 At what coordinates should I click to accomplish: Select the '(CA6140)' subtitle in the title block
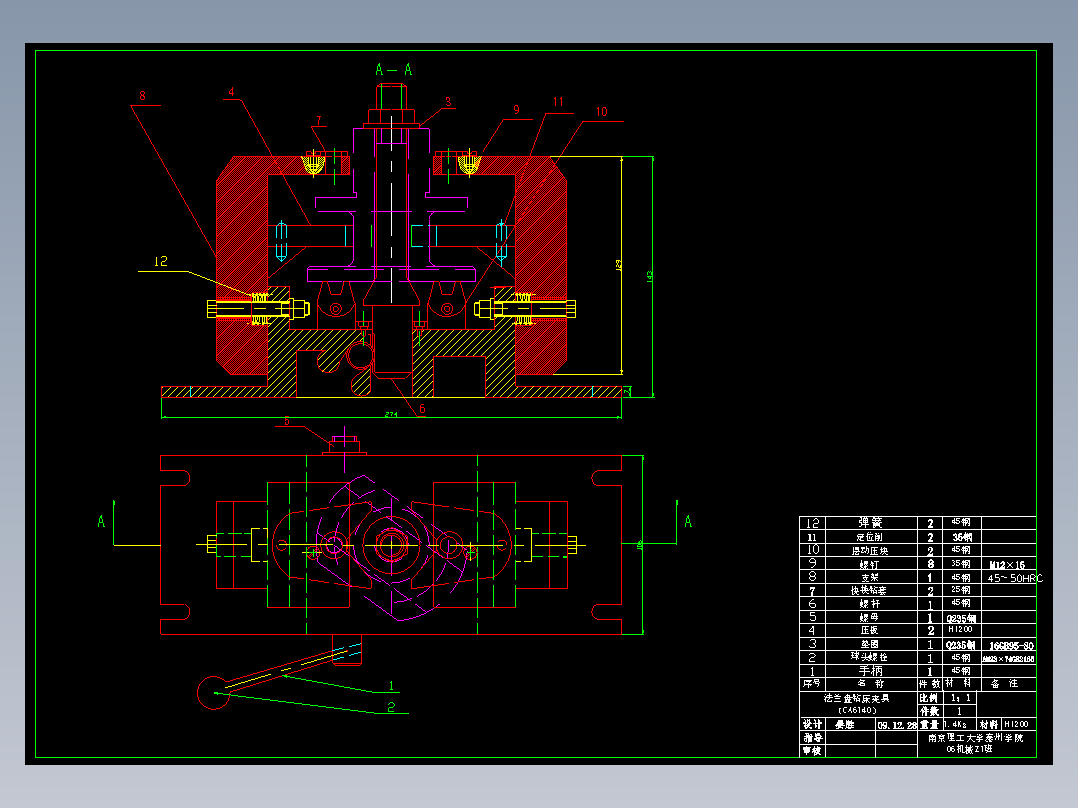coord(857,711)
